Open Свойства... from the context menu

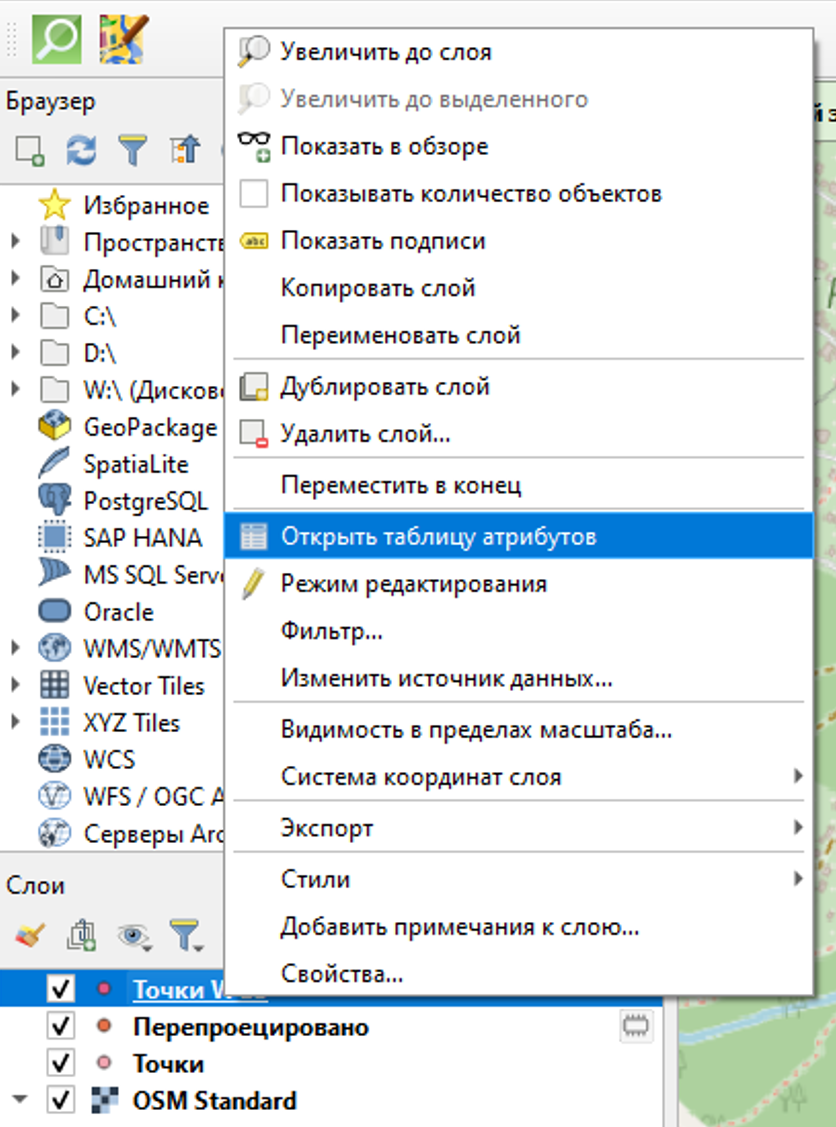342,973
